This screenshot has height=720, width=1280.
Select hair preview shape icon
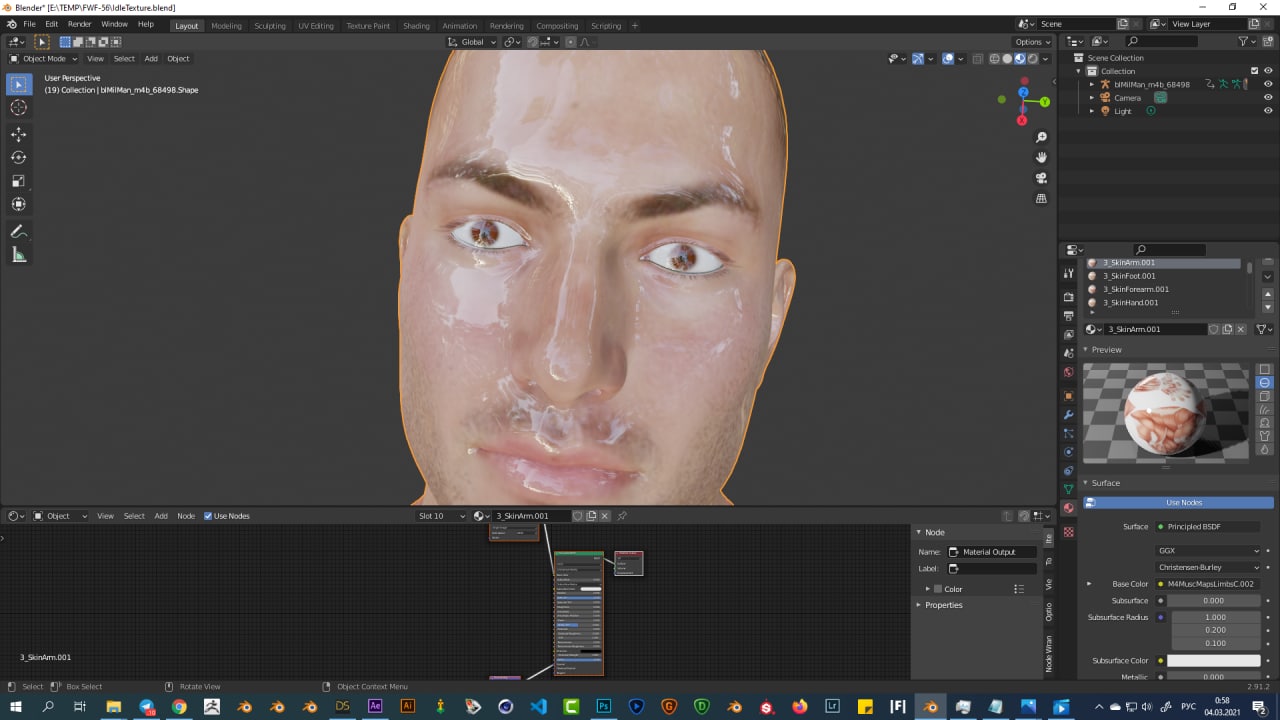click(1264, 409)
